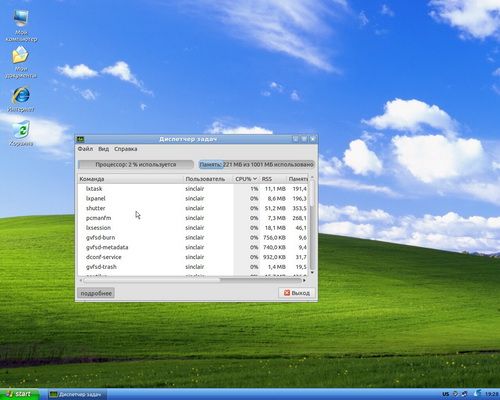Open the Start menu button
Viewport: 500px width, 400px height.
19,394
